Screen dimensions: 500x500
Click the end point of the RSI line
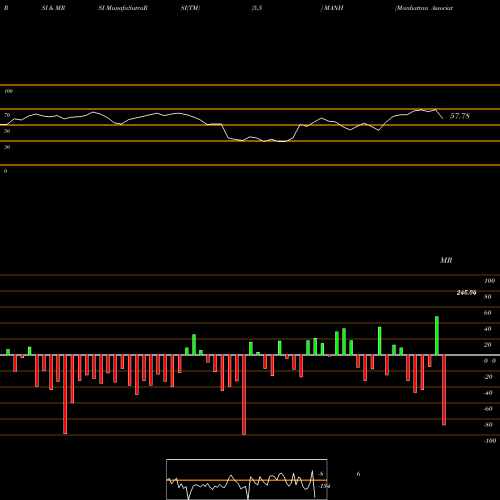[x=443, y=119]
